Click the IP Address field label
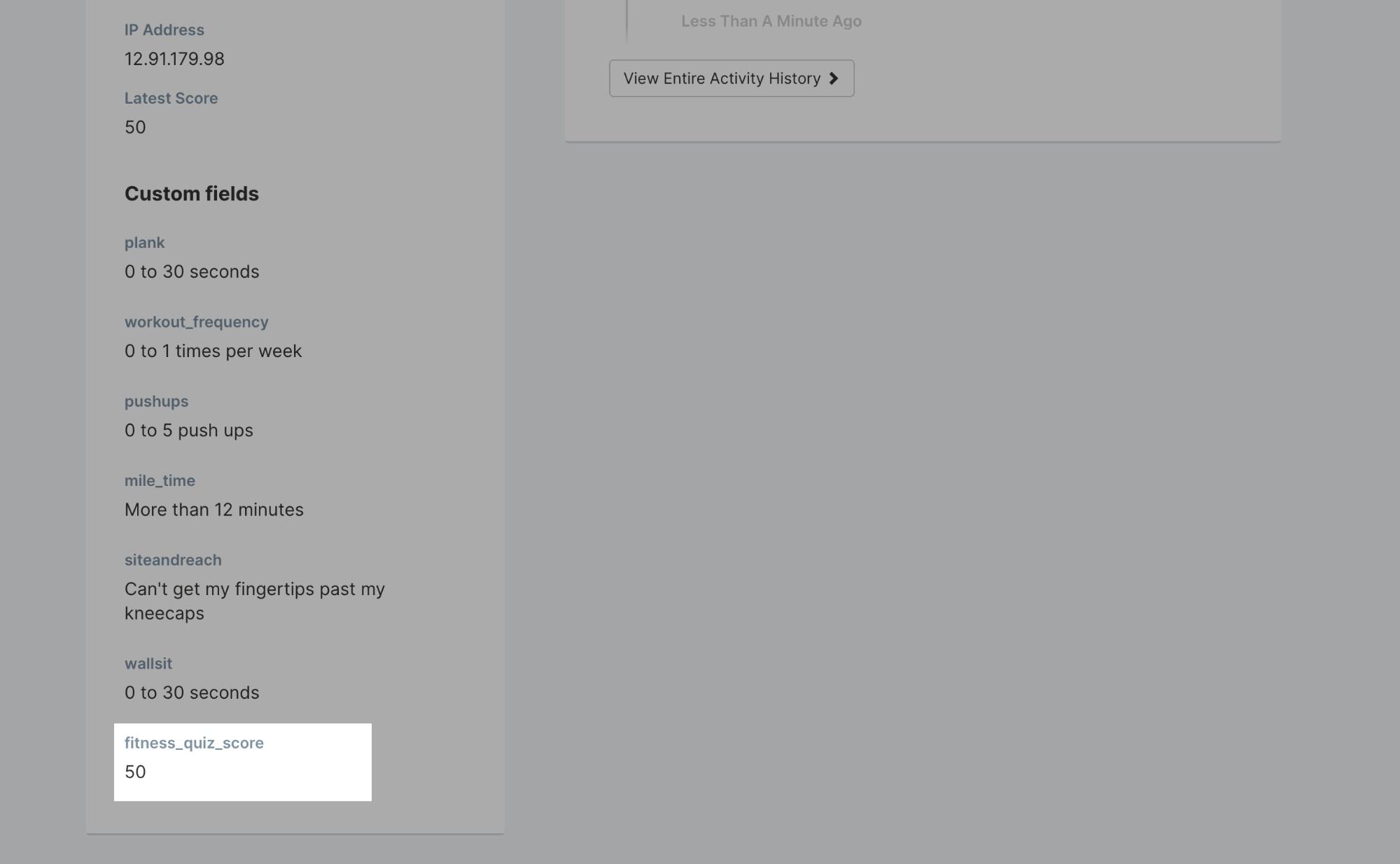The width and height of the screenshot is (1400, 864). (x=164, y=30)
